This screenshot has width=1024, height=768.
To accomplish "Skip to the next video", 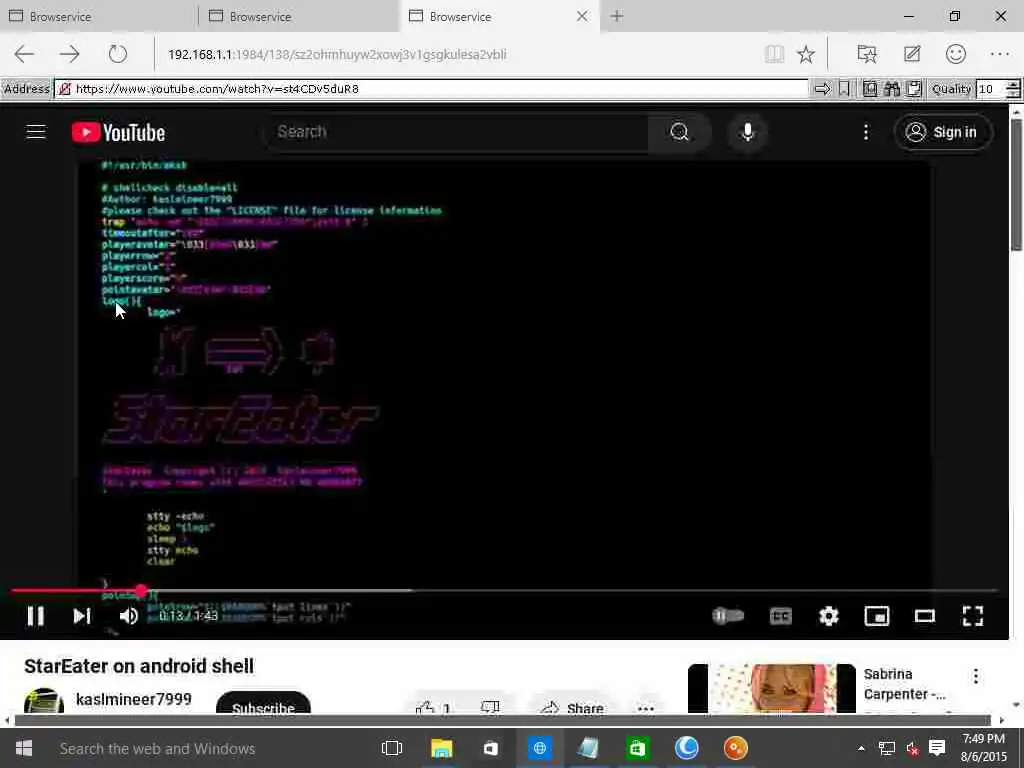I will coord(82,616).
